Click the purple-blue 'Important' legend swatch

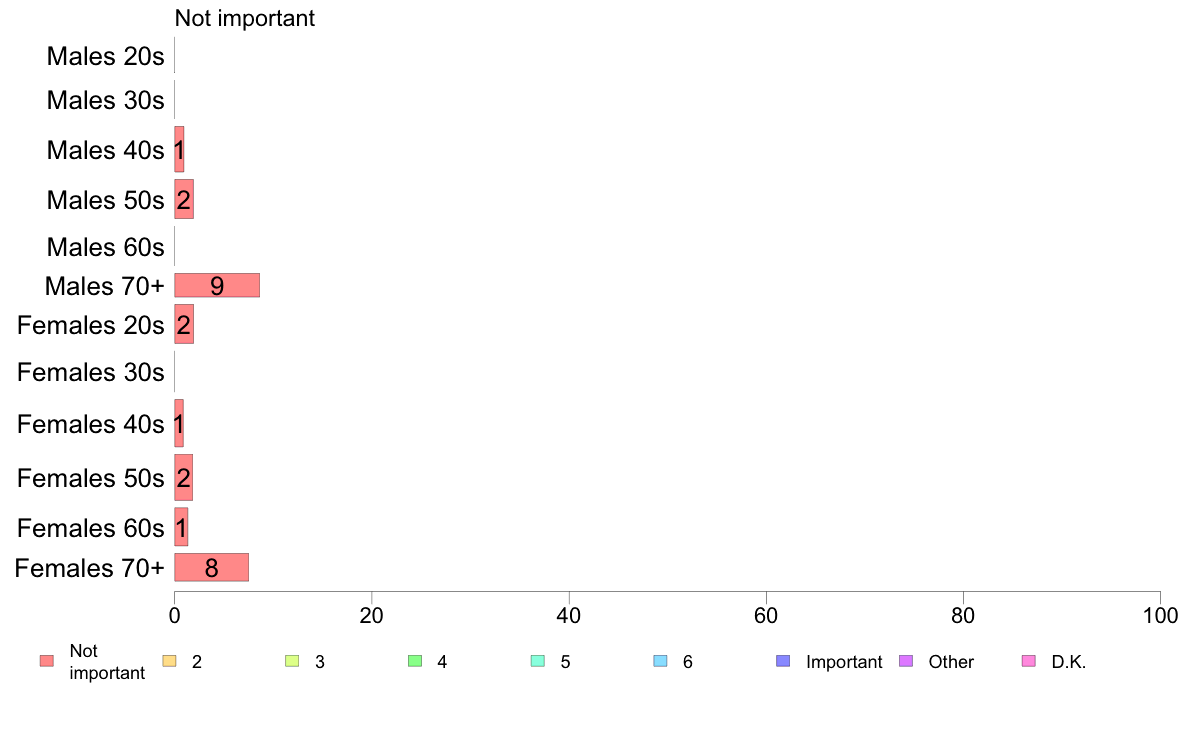coord(783,661)
